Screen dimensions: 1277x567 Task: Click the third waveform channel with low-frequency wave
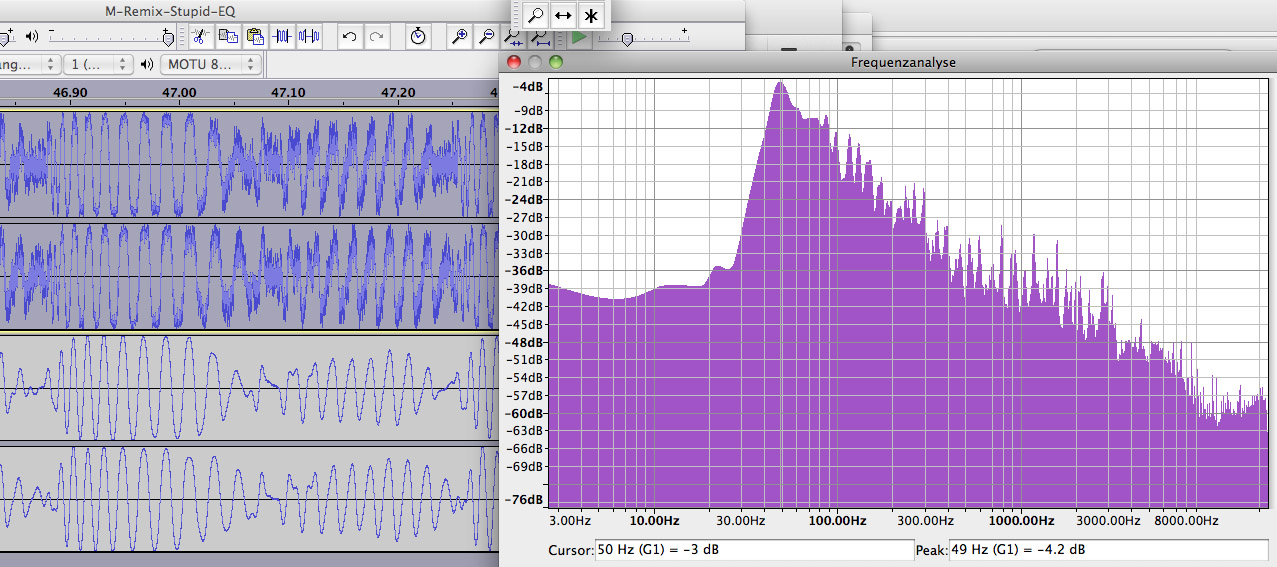[249, 388]
